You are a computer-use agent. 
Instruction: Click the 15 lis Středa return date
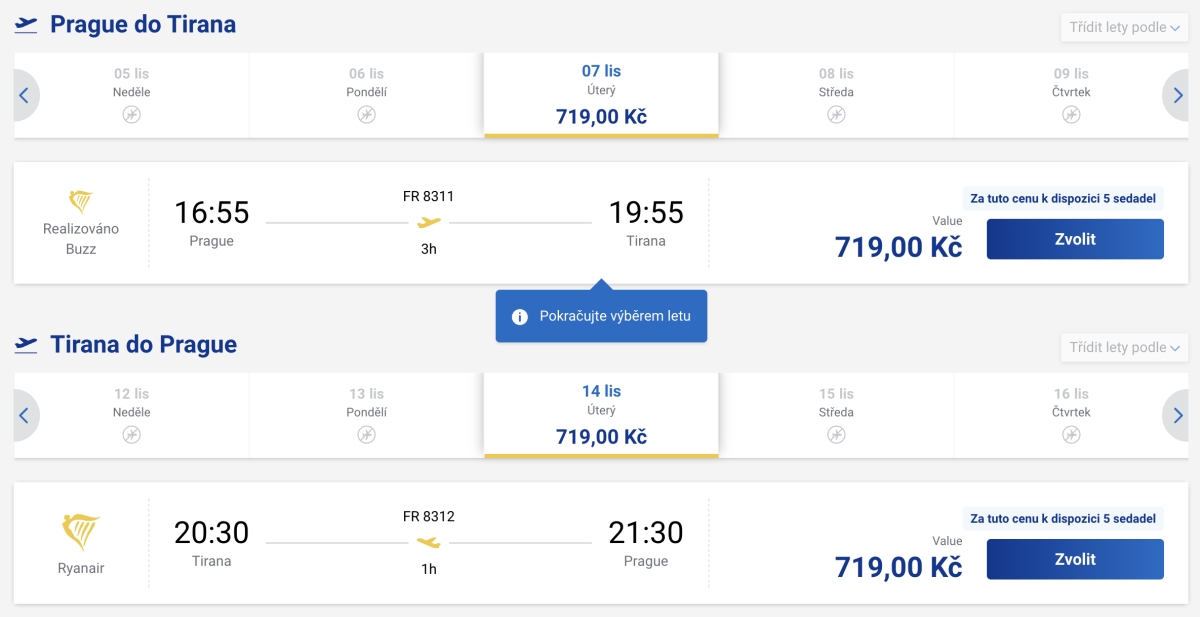[x=836, y=415]
